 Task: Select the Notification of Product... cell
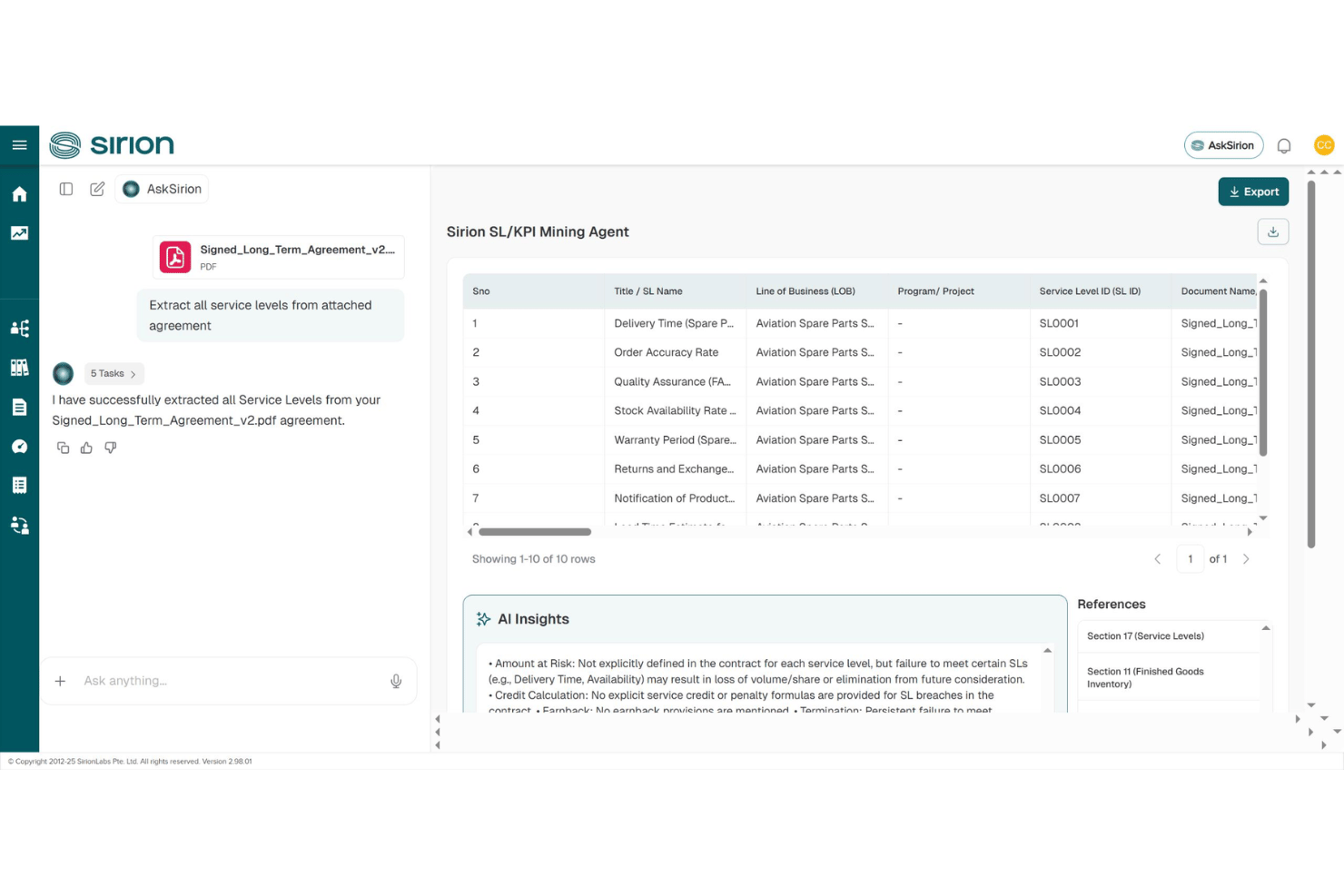coord(675,498)
